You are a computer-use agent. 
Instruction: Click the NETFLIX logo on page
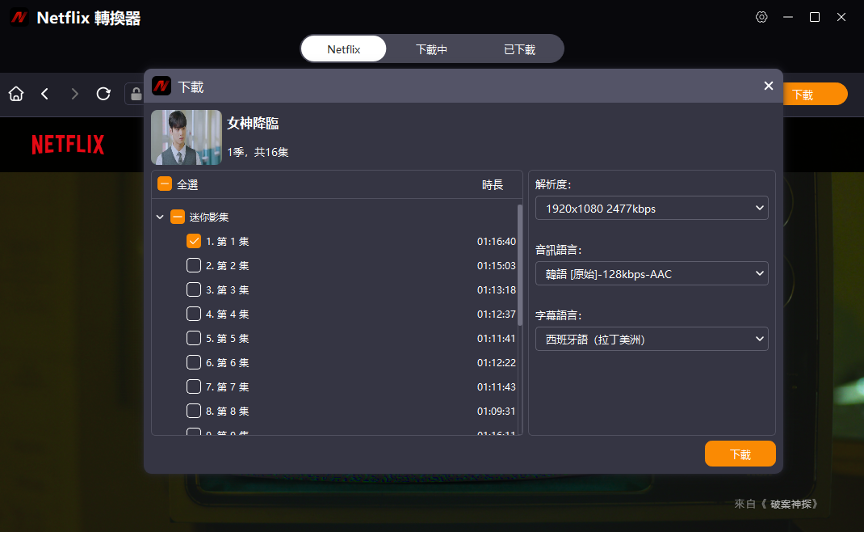(x=68, y=145)
